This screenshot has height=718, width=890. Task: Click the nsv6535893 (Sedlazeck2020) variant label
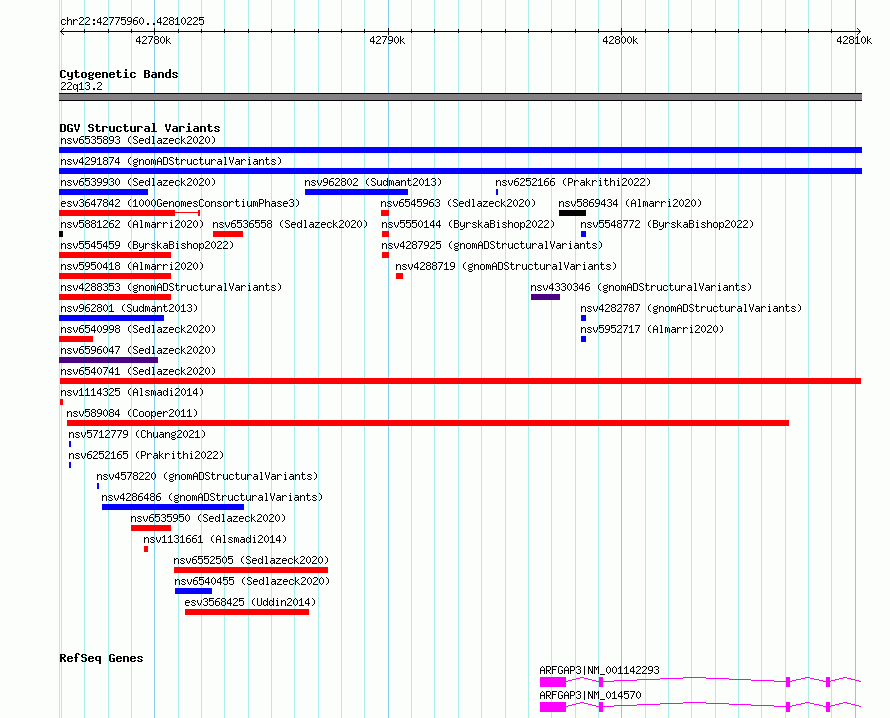pyautogui.click(x=138, y=140)
